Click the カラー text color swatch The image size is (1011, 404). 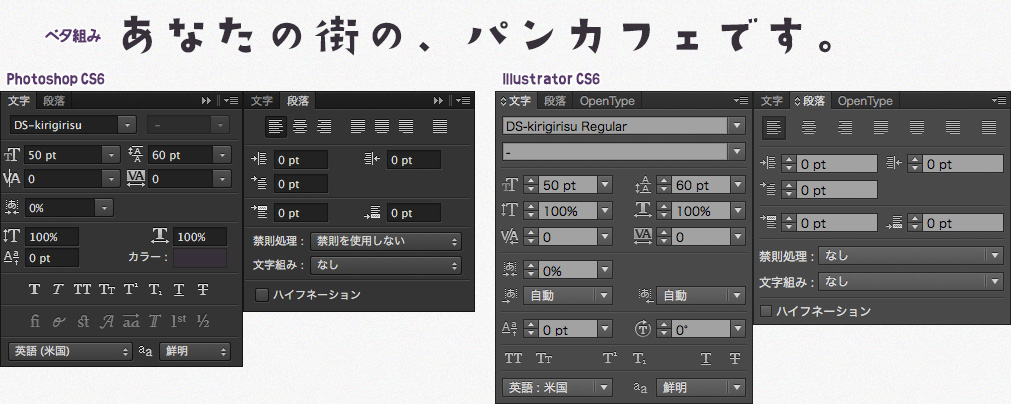pyautogui.click(x=201, y=258)
